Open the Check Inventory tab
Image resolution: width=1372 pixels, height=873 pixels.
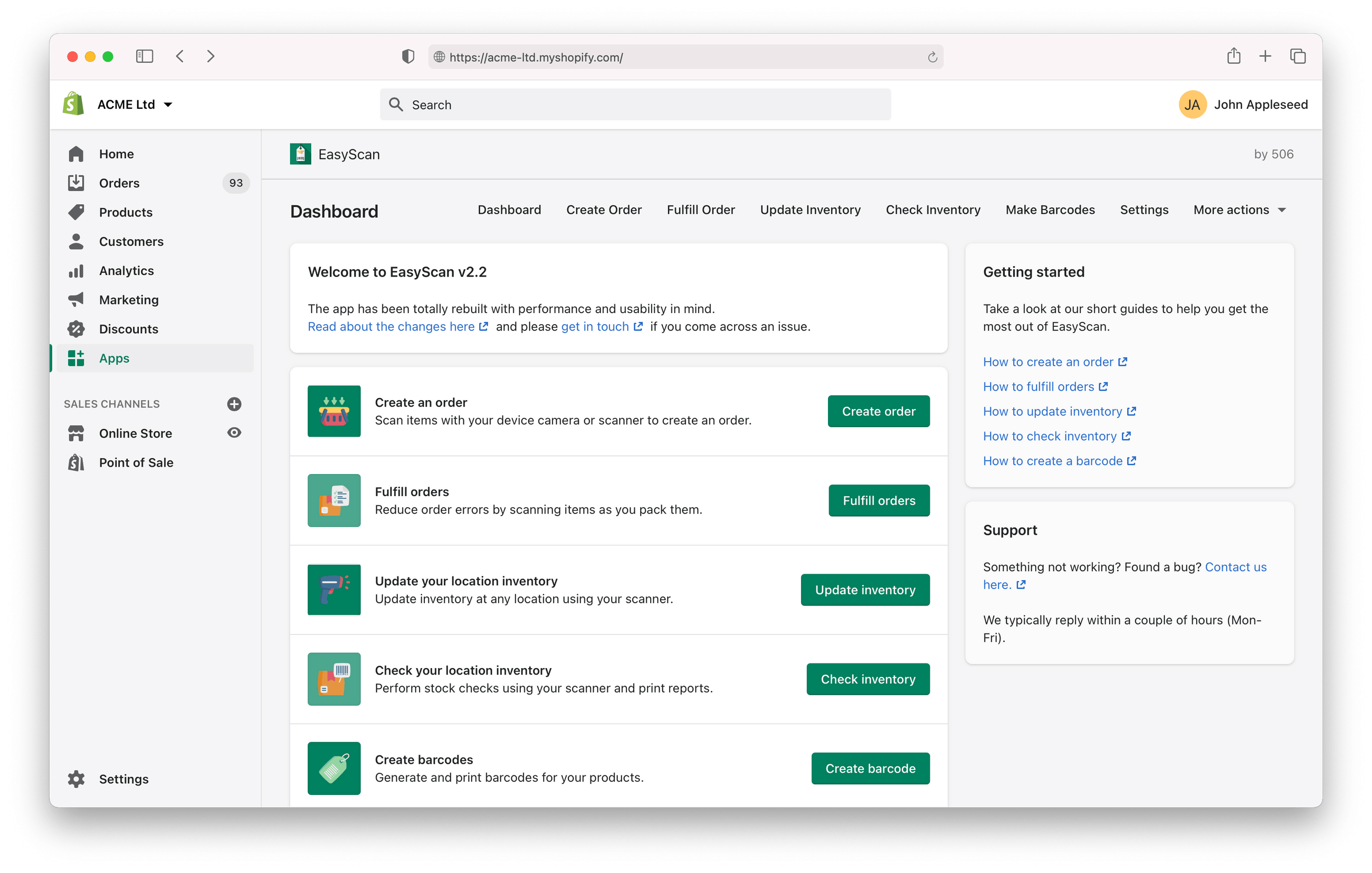[933, 210]
